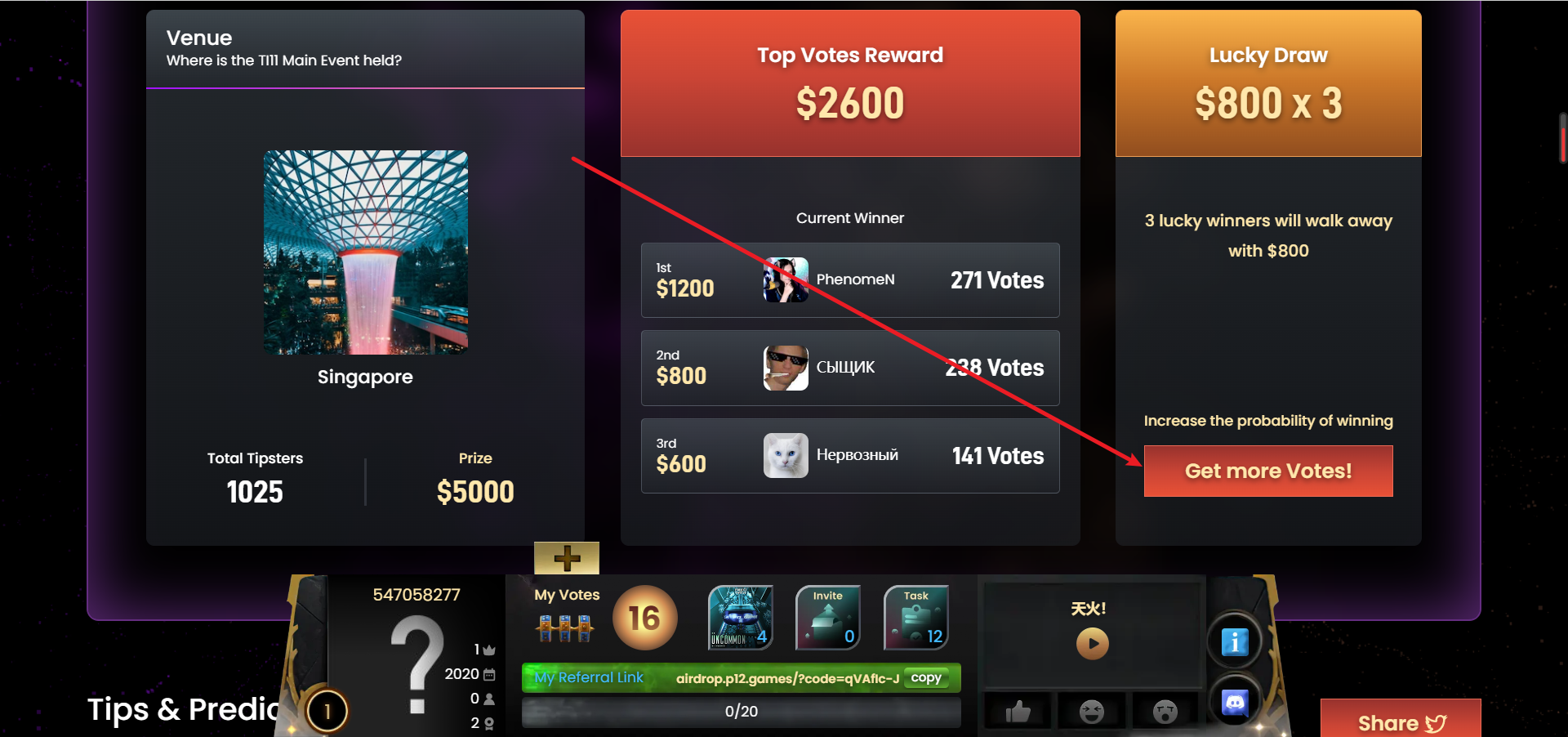Click the 16 votes gold badge
The height and width of the screenshot is (737, 1568).
pyautogui.click(x=644, y=618)
